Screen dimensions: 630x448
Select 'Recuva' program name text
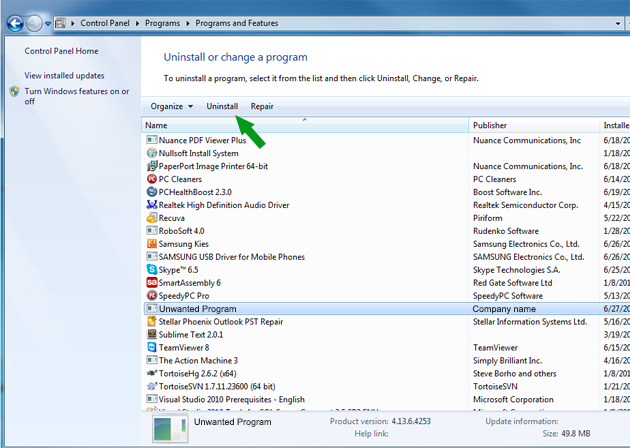pos(172,218)
